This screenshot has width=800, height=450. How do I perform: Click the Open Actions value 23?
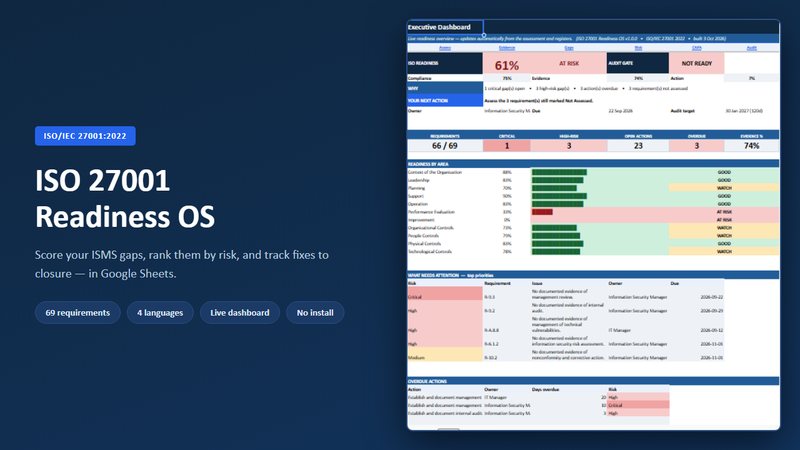[638, 146]
